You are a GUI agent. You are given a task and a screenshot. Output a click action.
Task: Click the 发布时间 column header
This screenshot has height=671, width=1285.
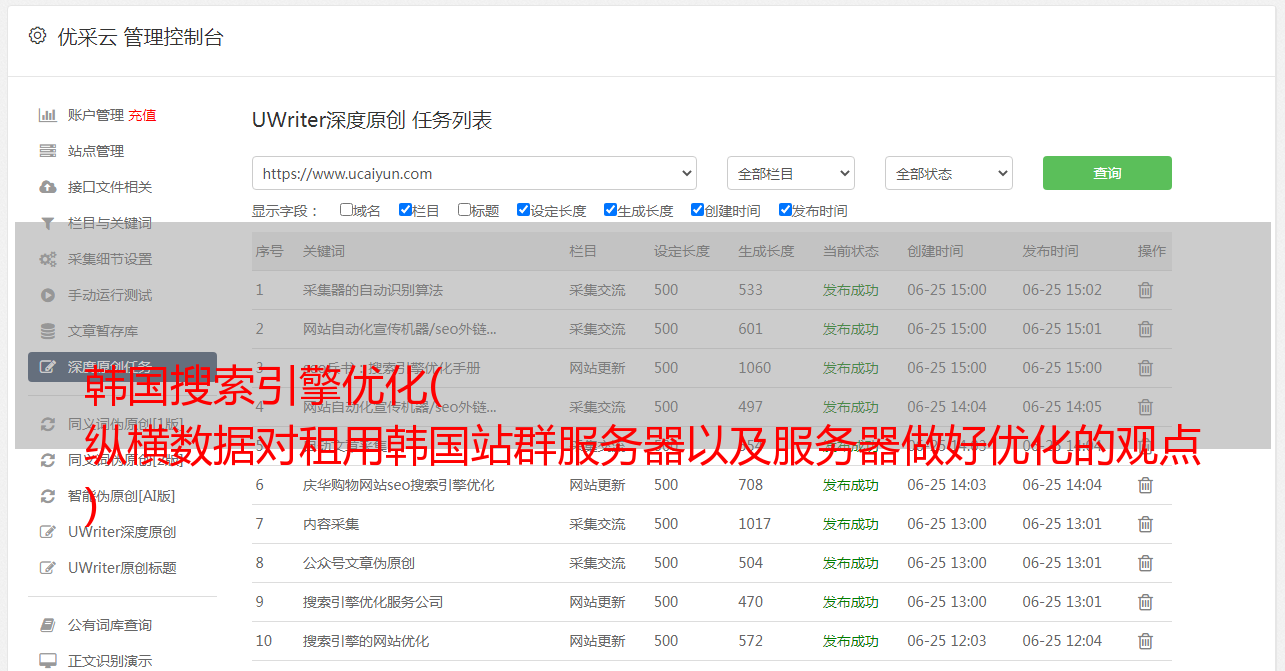pos(1050,251)
